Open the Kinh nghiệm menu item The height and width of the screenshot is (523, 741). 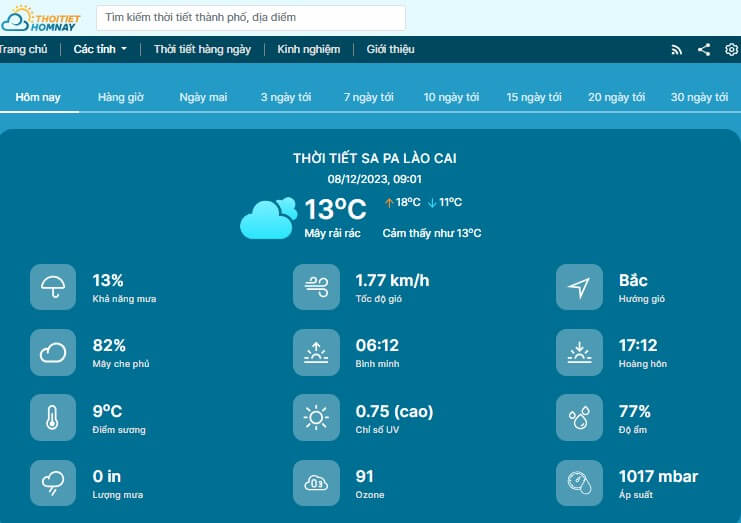(x=308, y=49)
